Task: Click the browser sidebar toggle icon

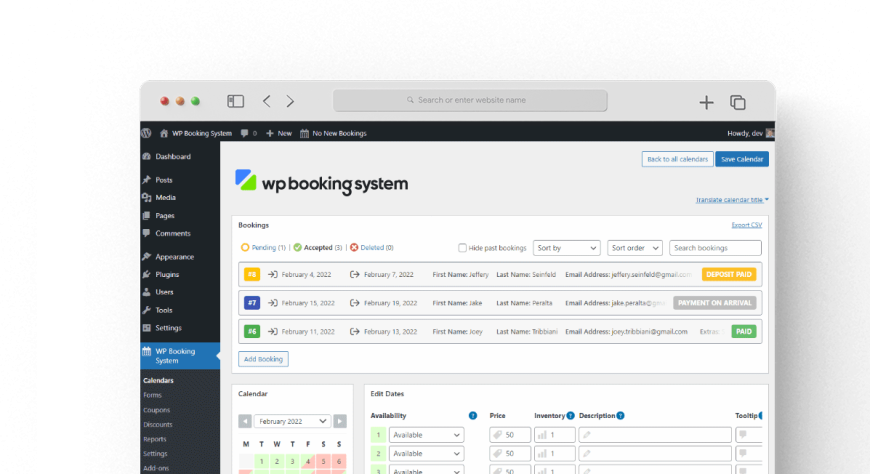Action: (x=235, y=101)
